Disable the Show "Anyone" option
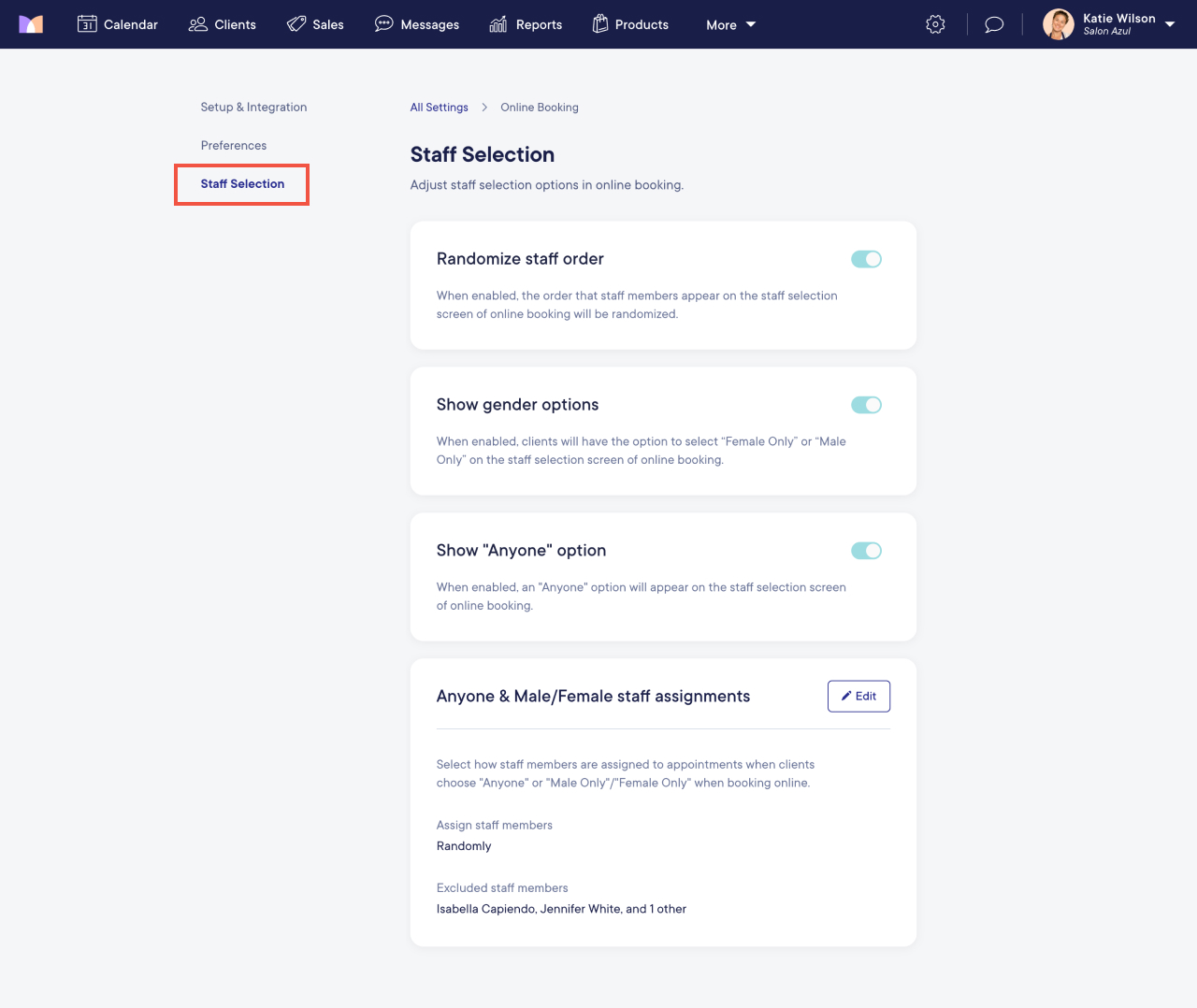The height and width of the screenshot is (1008, 1197). [x=867, y=551]
